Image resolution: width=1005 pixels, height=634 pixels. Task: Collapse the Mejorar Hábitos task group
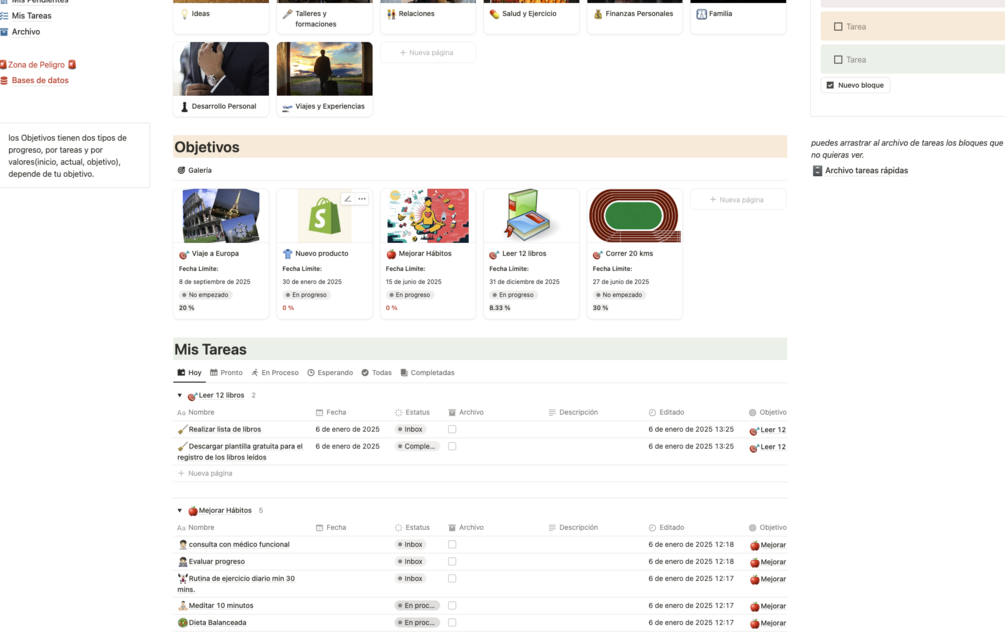click(x=179, y=511)
